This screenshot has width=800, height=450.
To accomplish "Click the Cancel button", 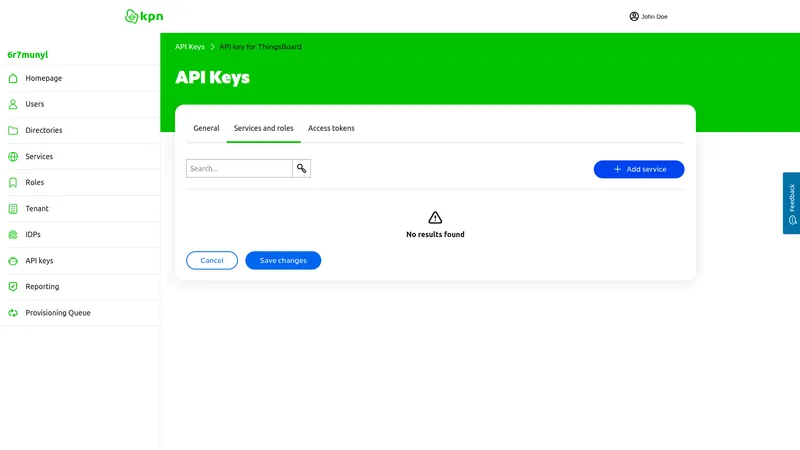I will point(212,260).
